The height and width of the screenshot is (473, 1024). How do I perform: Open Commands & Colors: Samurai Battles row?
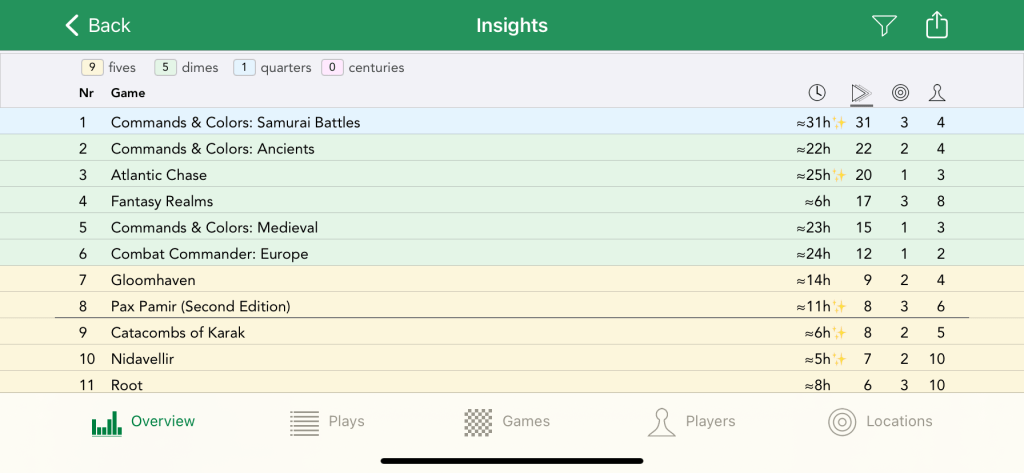coord(235,122)
